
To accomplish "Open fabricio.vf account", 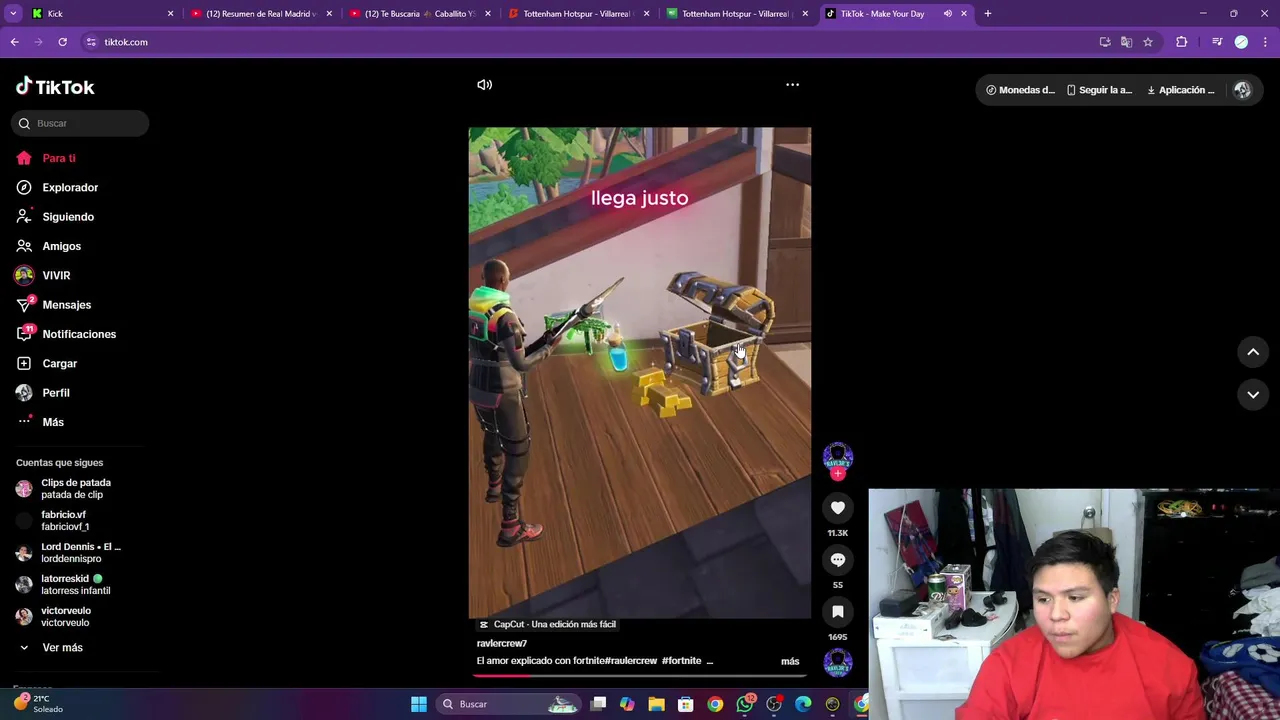I will point(66,520).
